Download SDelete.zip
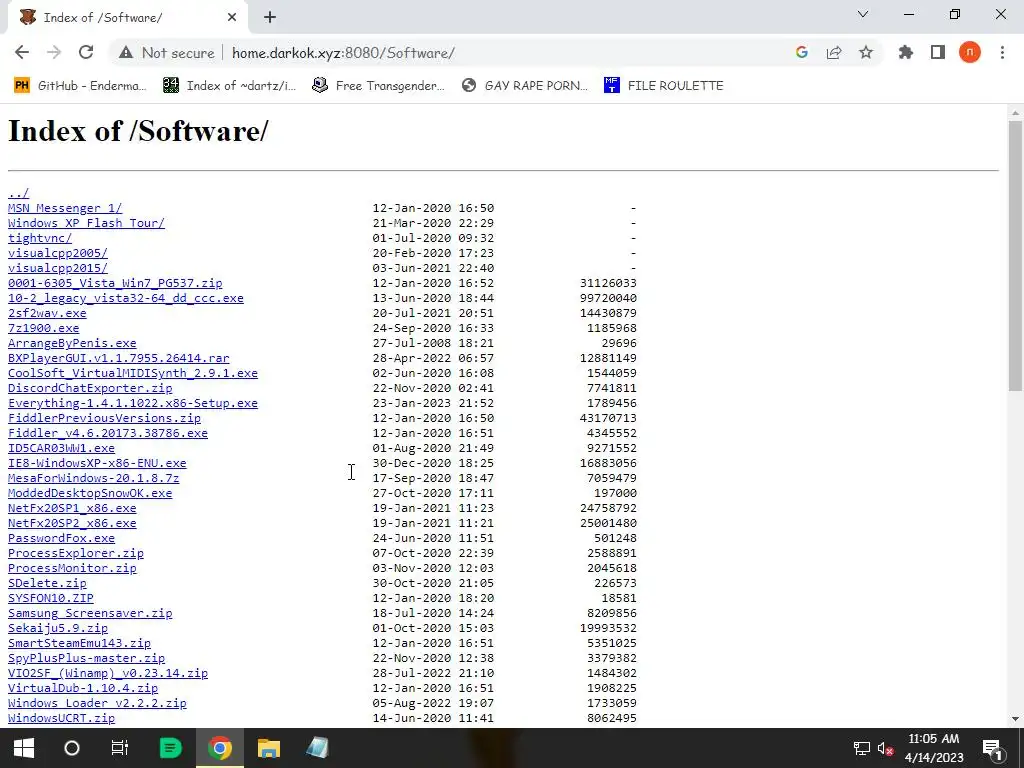Image resolution: width=1024 pixels, height=768 pixels. [47, 584]
